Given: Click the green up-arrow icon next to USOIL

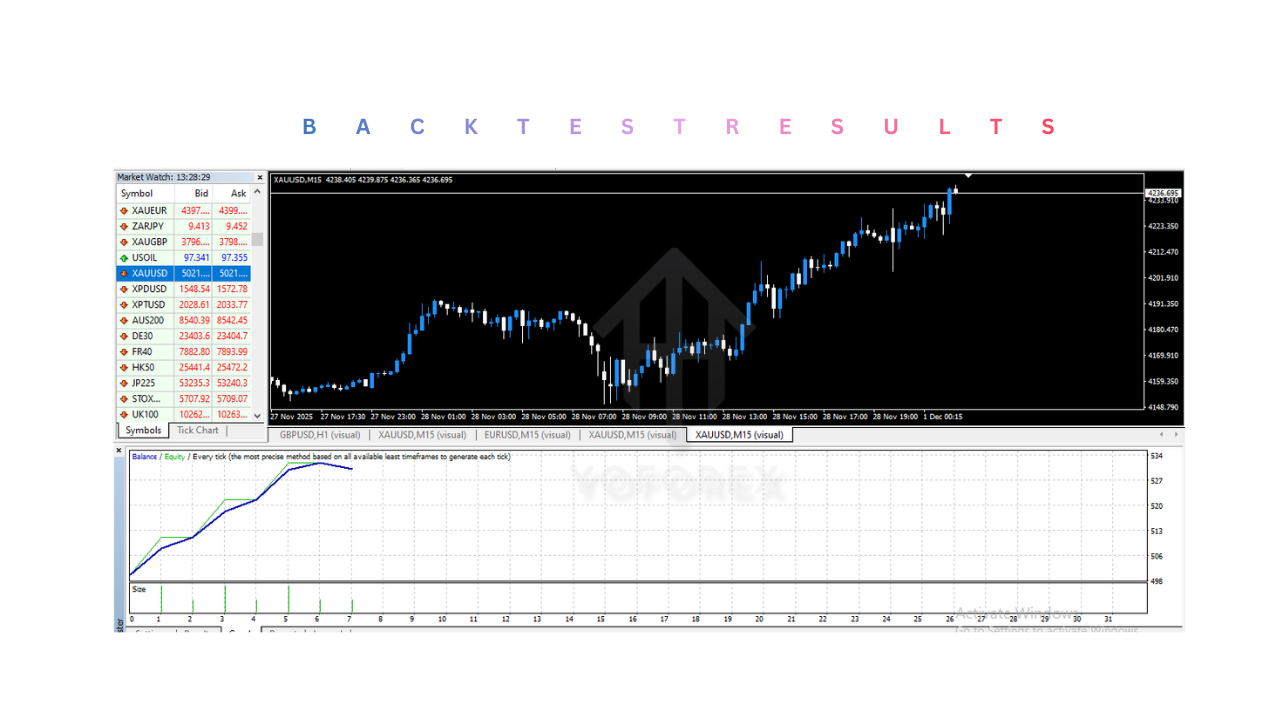Looking at the screenshot, I should [126, 257].
